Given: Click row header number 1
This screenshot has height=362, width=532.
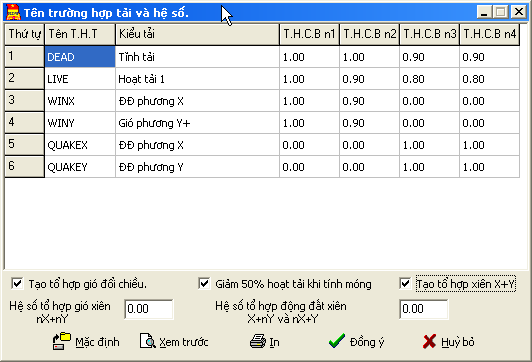Looking at the screenshot, I should 24,57.
